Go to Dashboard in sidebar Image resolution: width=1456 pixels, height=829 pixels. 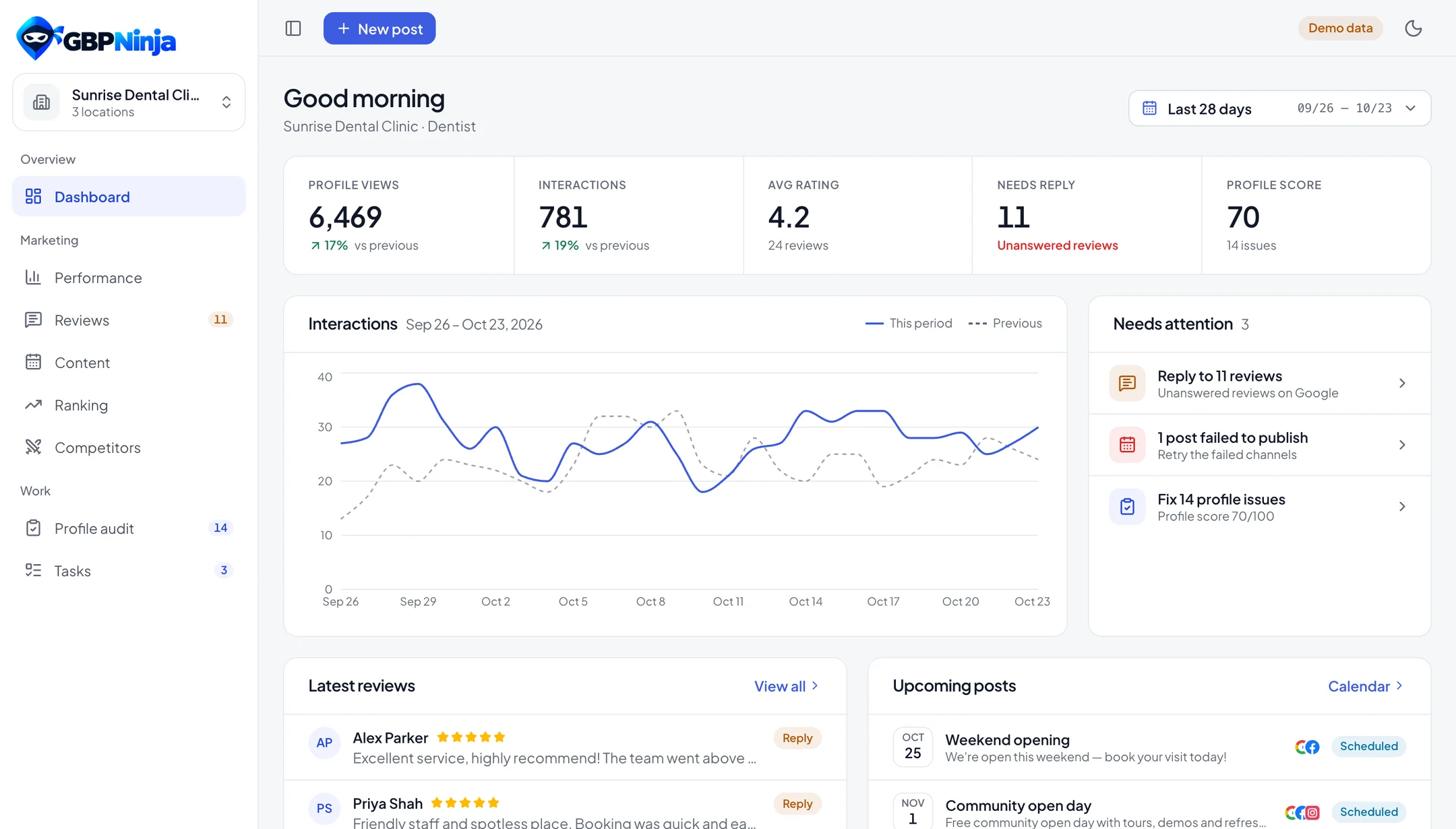point(129,197)
